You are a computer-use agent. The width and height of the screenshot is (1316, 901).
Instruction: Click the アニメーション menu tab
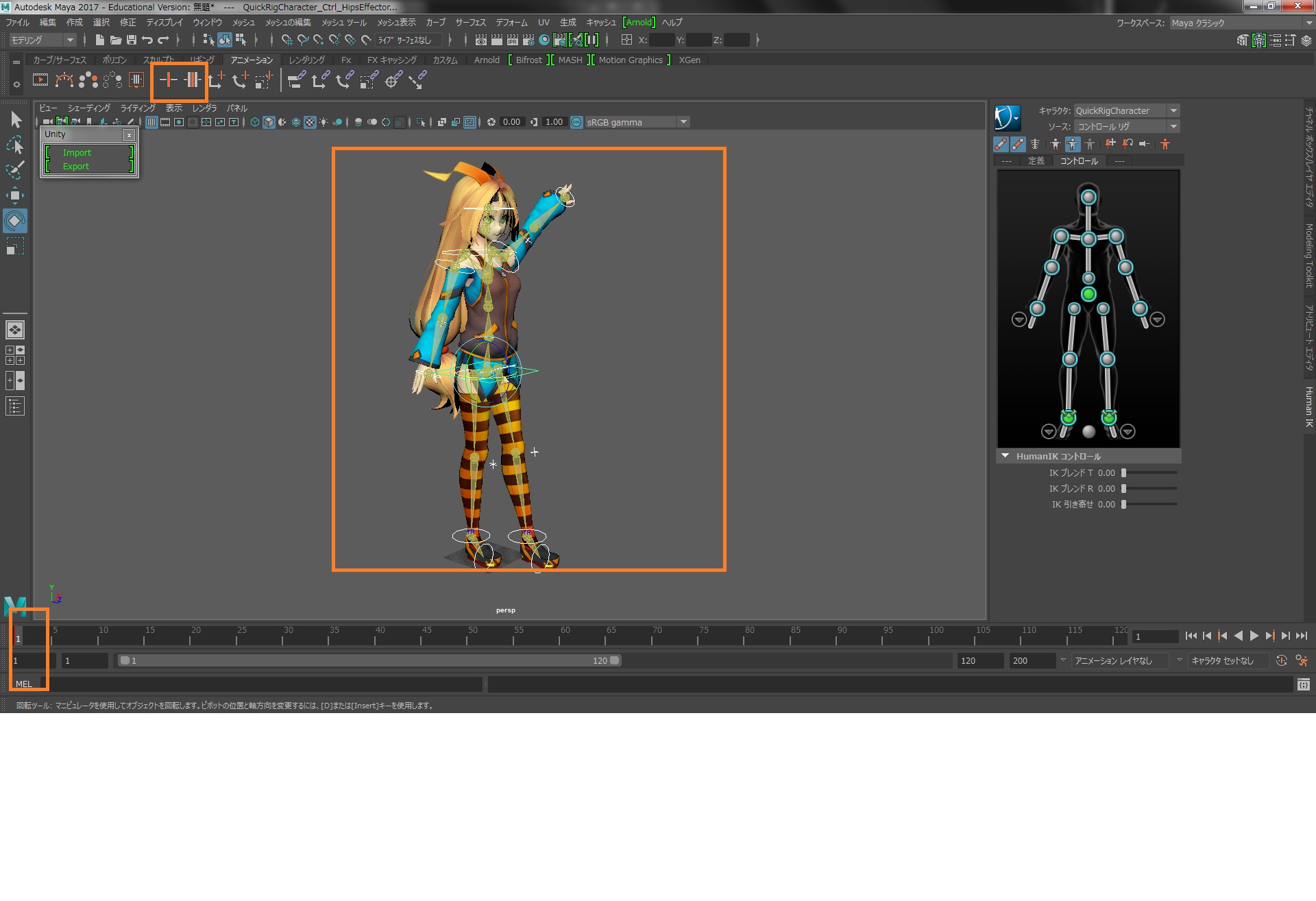pyautogui.click(x=253, y=60)
